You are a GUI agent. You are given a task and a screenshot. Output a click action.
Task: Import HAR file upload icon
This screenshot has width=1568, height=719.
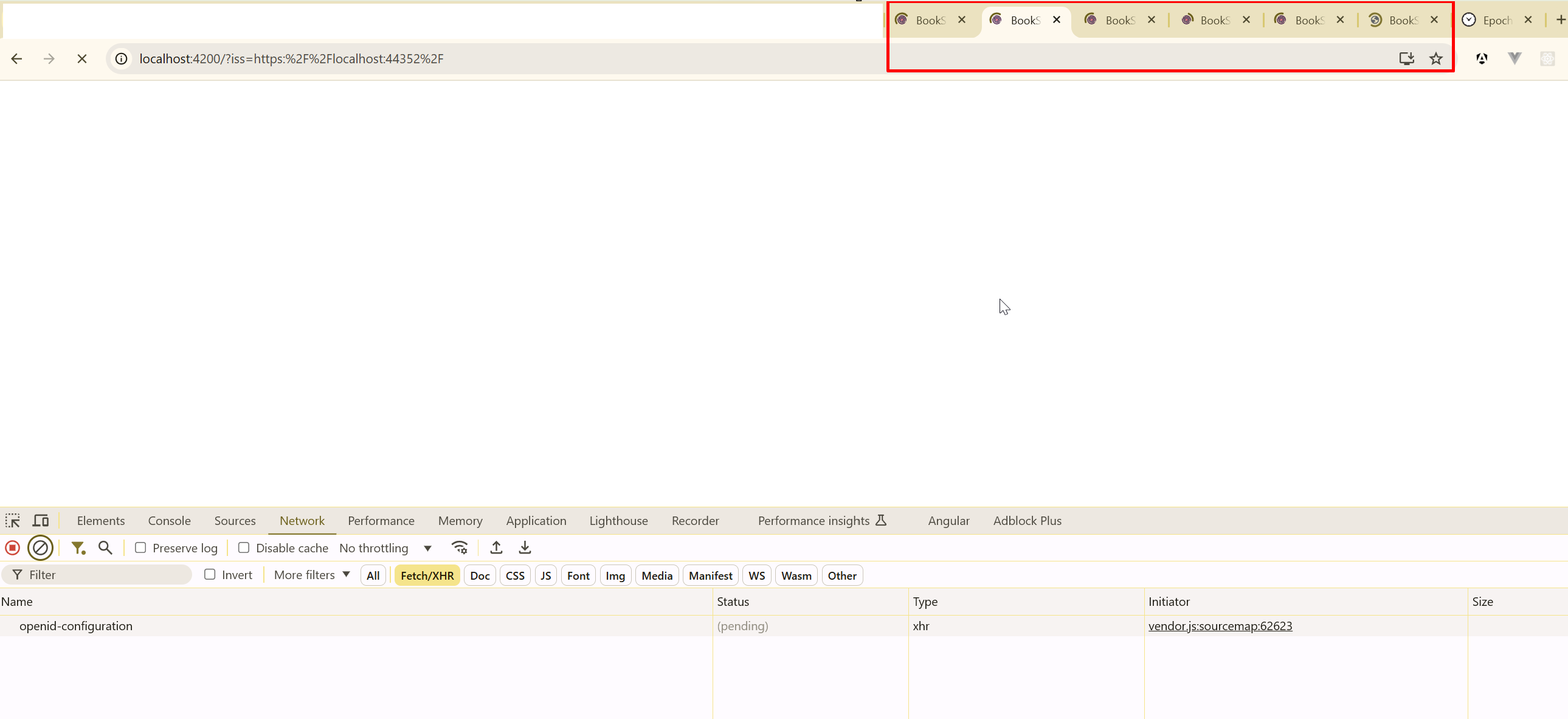[496, 548]
